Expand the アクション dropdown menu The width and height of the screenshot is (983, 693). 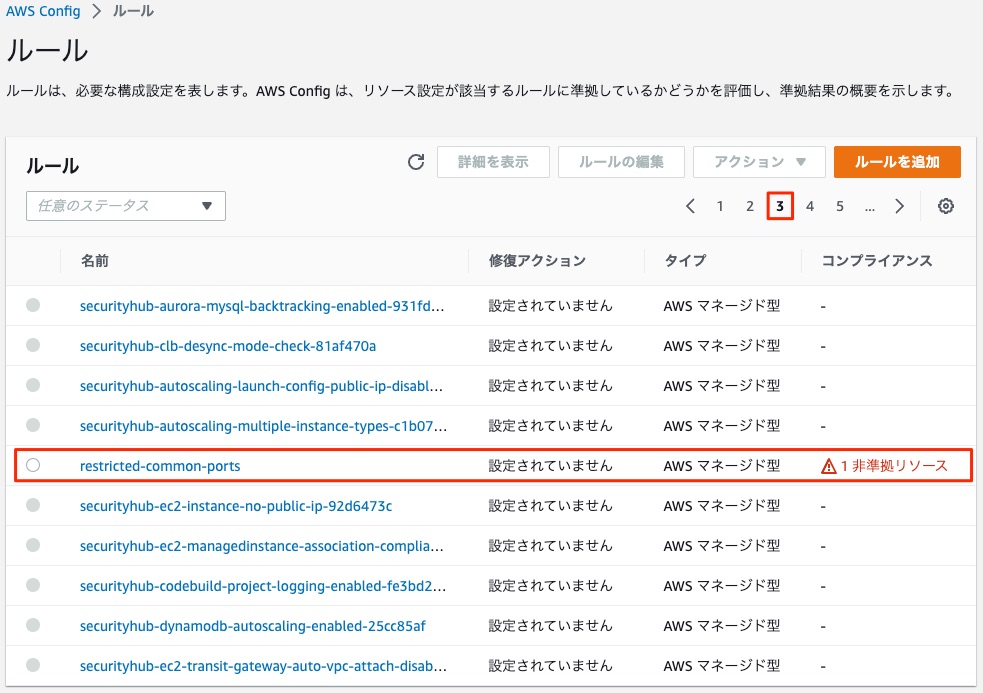pos(759,162)
